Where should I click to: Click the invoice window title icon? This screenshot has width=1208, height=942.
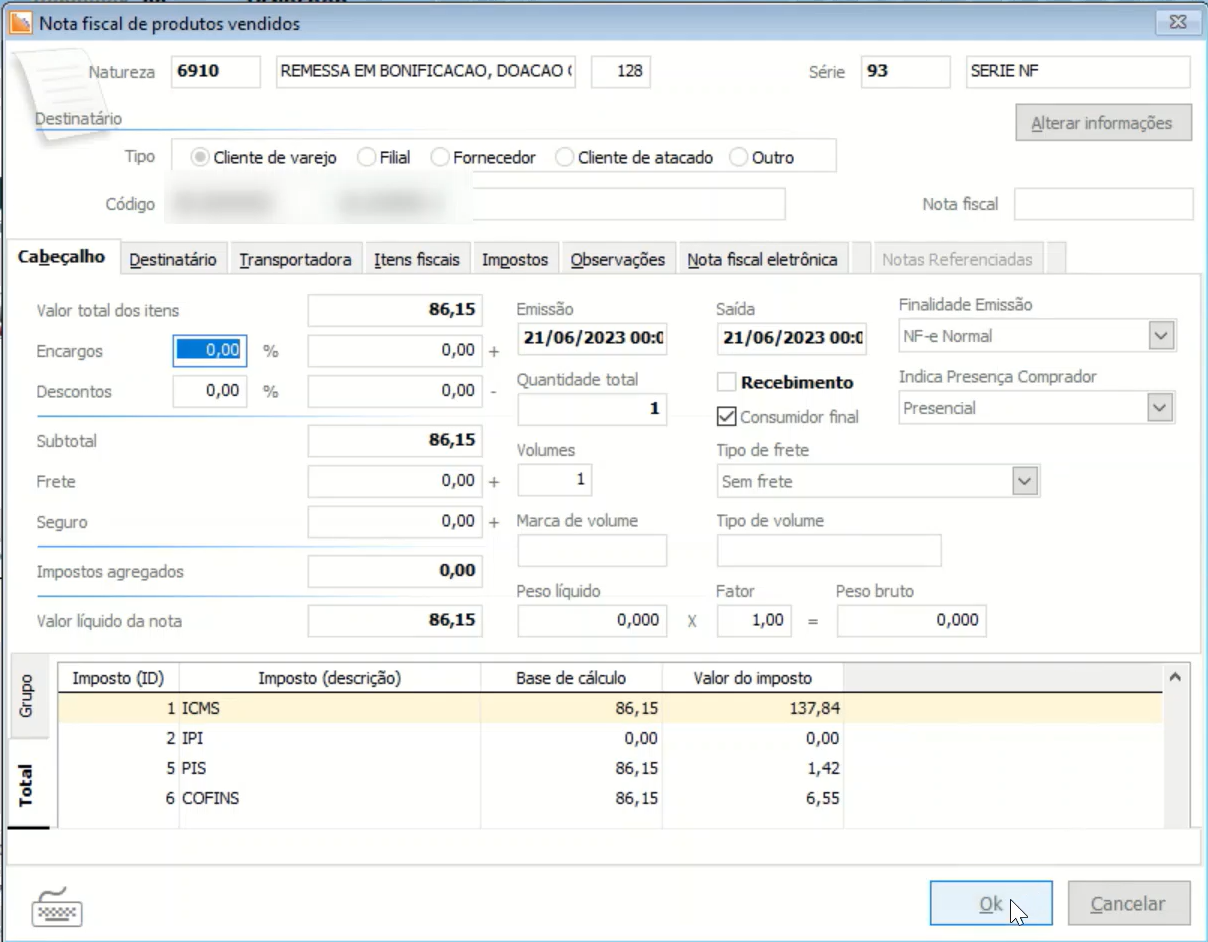[20, 22]
